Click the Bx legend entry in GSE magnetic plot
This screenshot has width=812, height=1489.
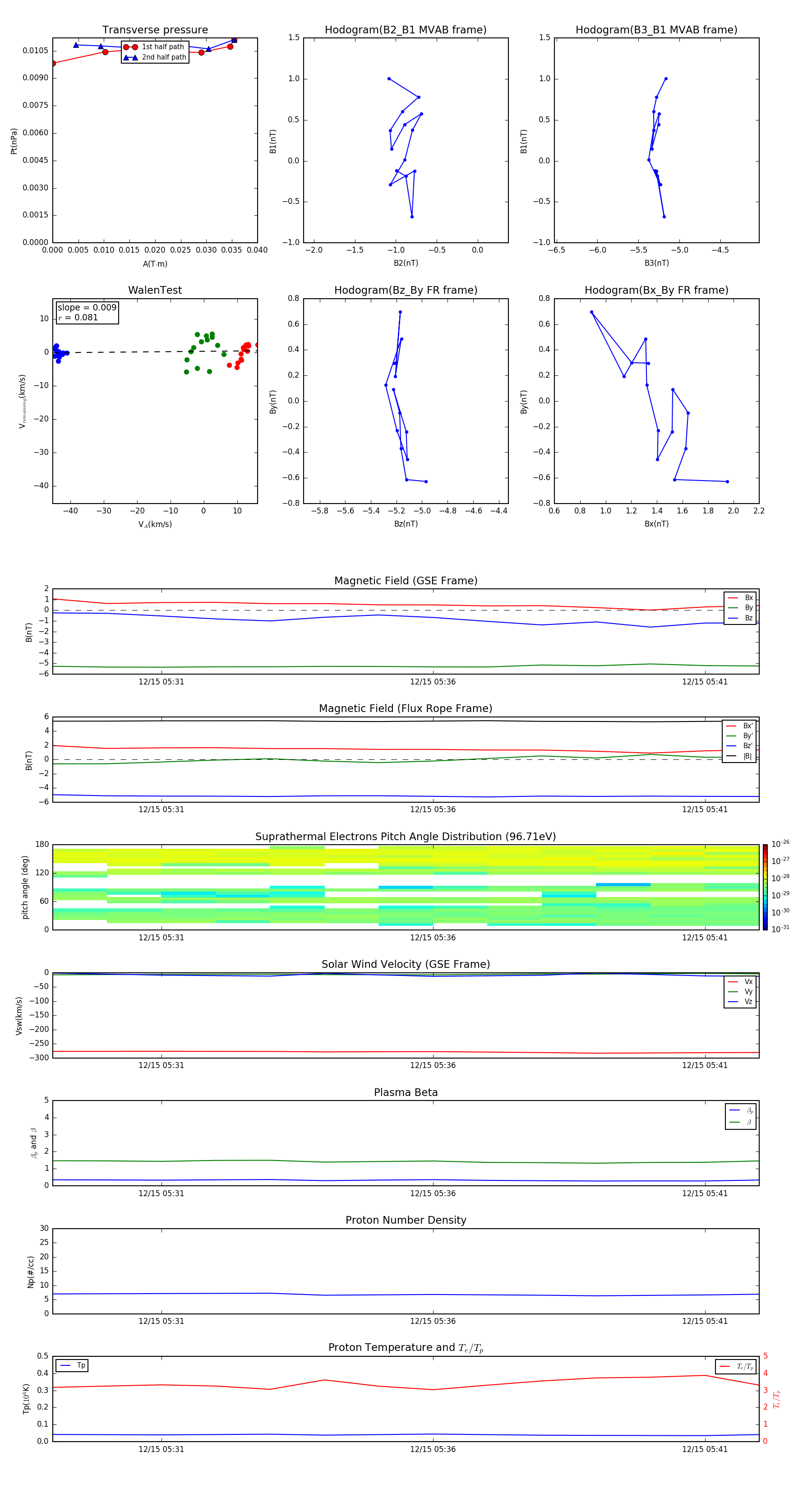[x=740, y=598]
